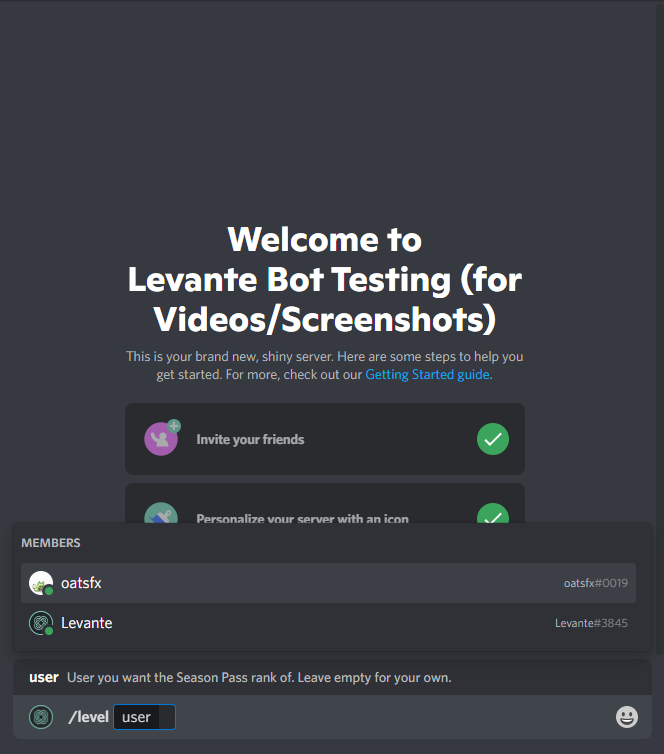Click the MEMBERS heading
Image resolution: width=664 pixels, height=754 pixels.
click(51, 543)
